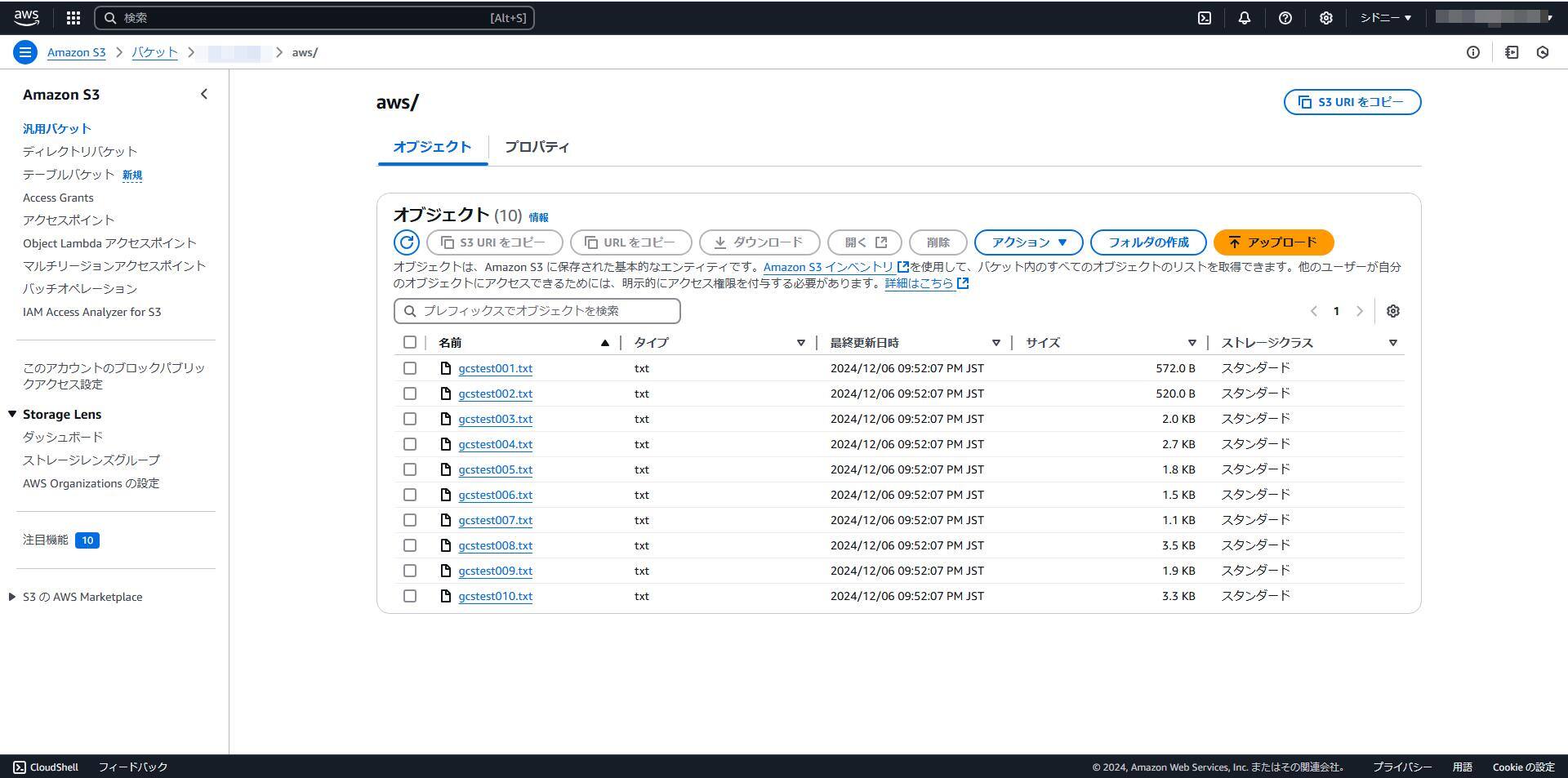Screen dimensions: 1568x778
Task: Open ディレクトリバケット in sidebar
Action: [80, 151]
